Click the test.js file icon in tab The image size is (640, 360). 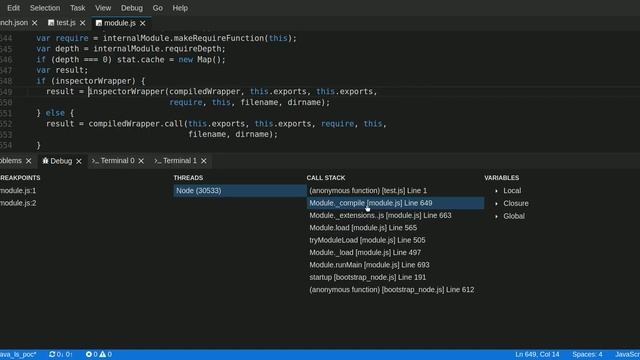coord(51,23)
